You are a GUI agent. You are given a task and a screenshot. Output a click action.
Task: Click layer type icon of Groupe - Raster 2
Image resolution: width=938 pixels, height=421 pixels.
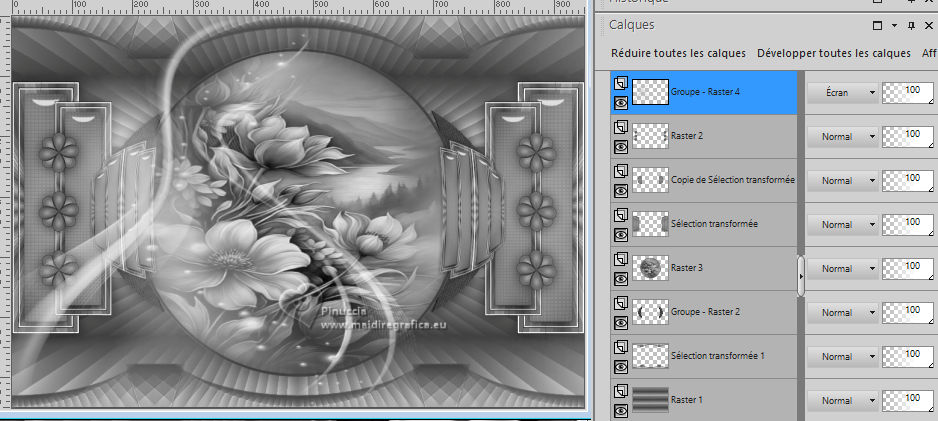(620, 303)
